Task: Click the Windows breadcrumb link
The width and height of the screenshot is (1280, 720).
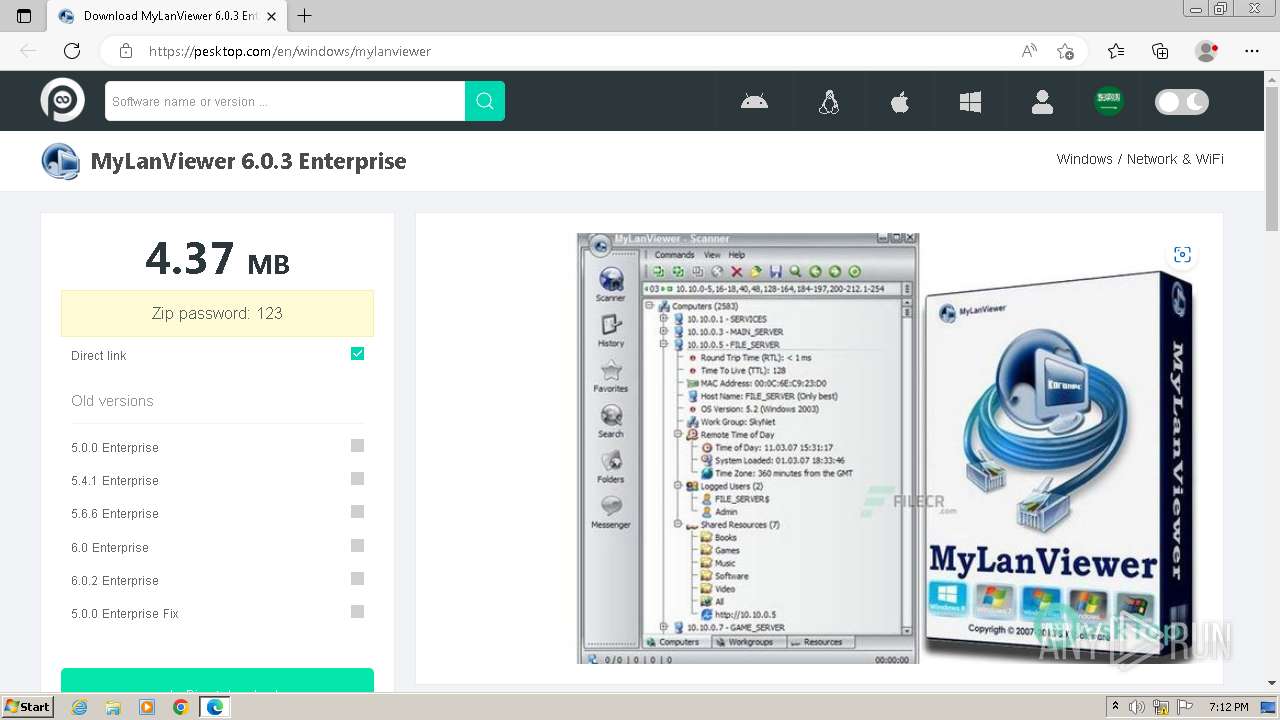Action: [1084, 159]
